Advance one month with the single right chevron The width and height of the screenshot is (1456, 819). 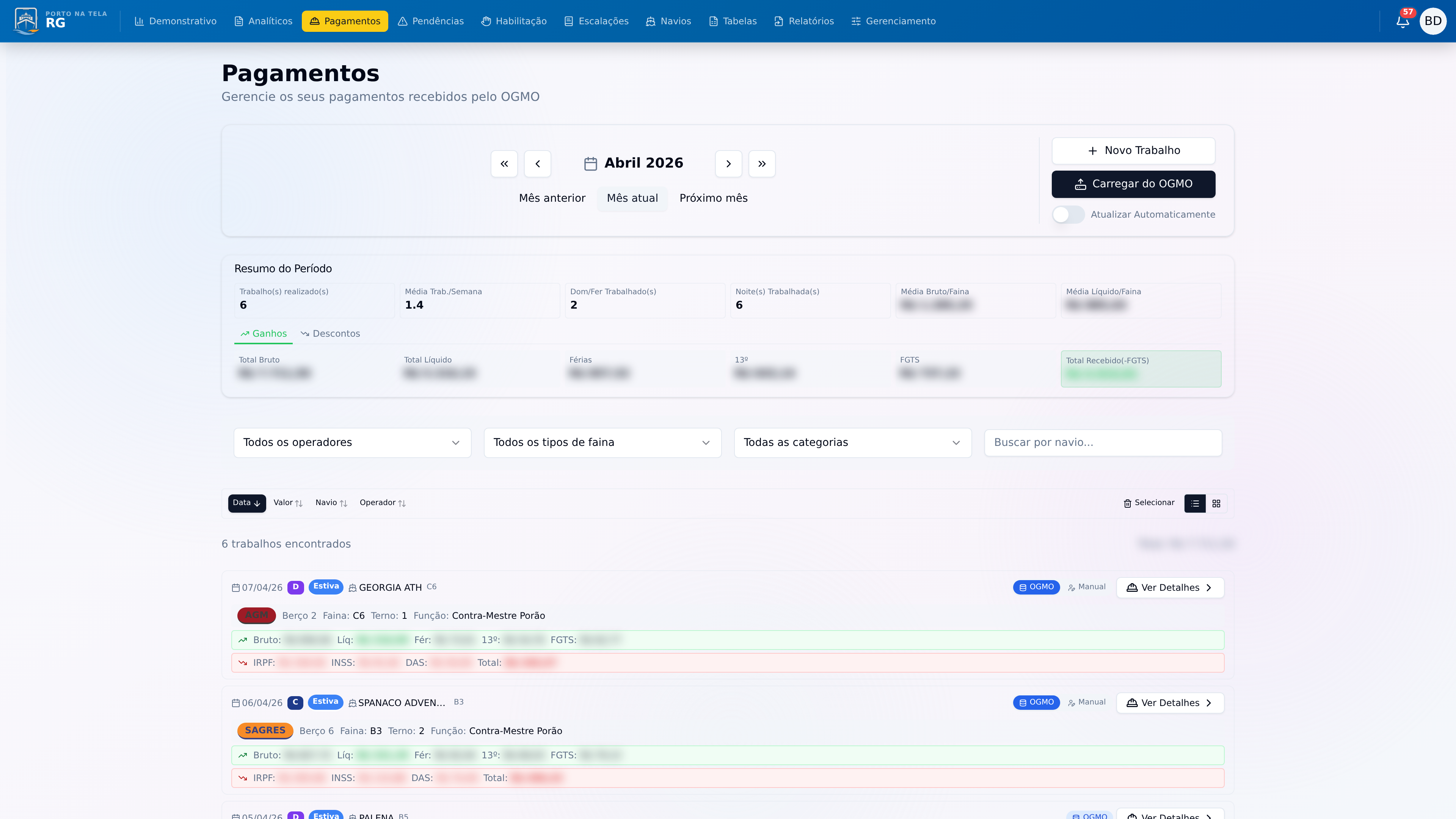click(728, 163)
